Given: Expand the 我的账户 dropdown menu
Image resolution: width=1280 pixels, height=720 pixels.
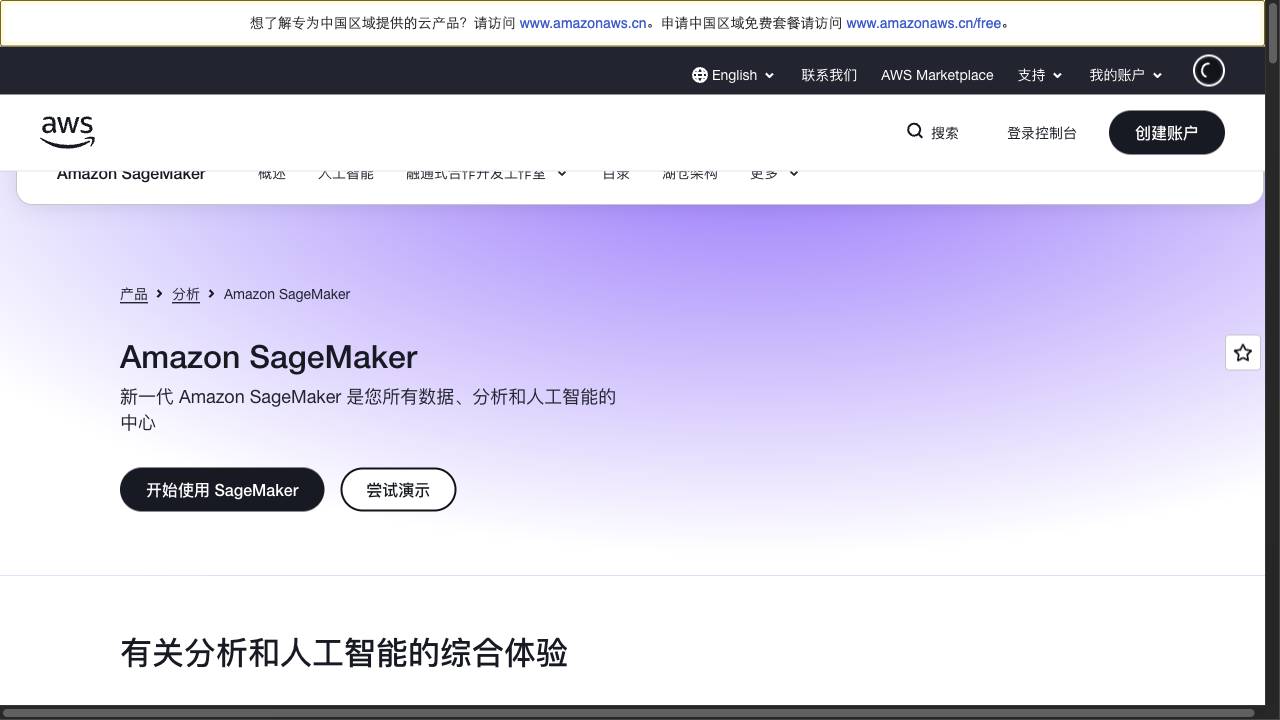Looking at the screenshot, I should click(1126, 75).
